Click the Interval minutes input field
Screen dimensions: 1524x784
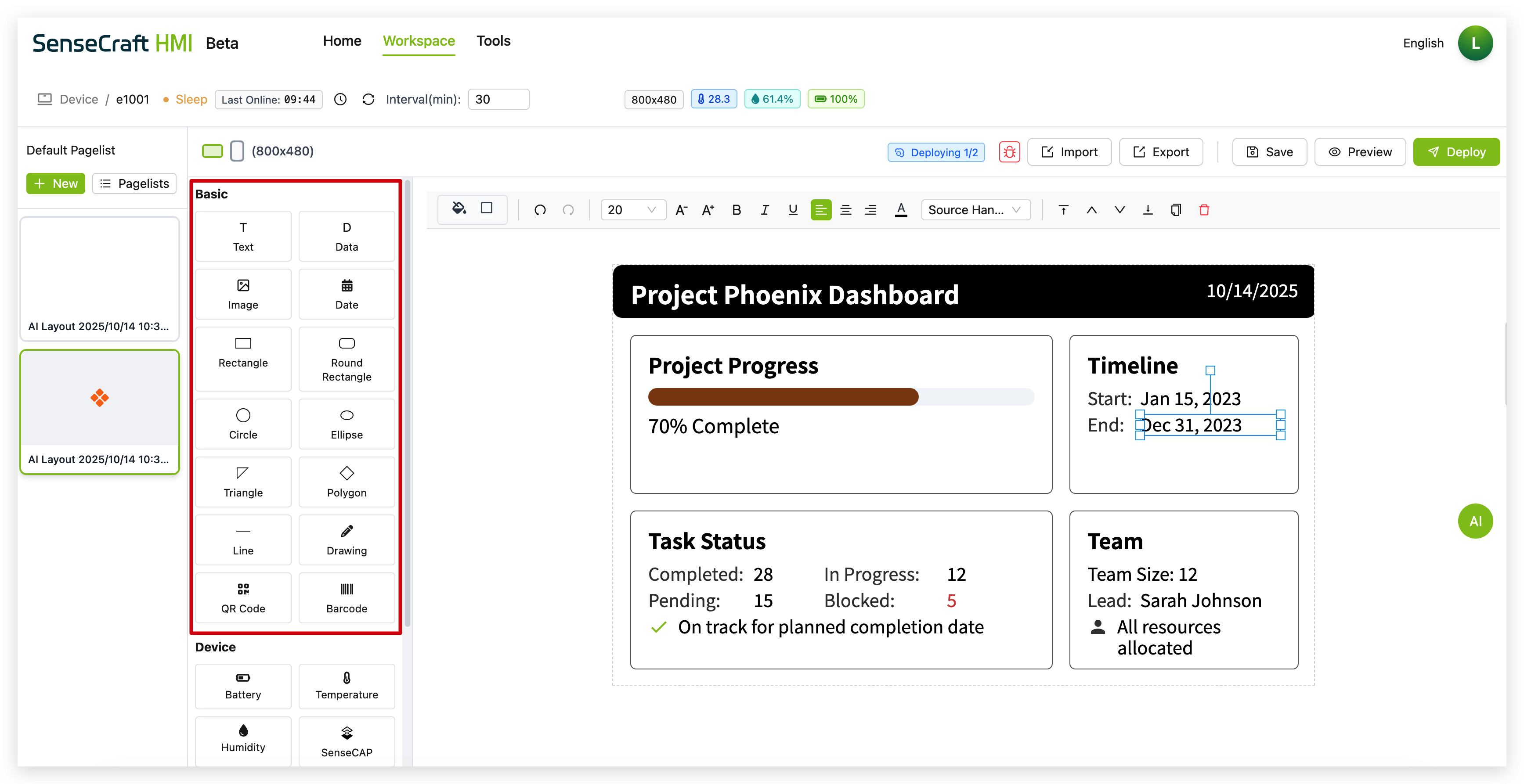click(x=498, y=99)
